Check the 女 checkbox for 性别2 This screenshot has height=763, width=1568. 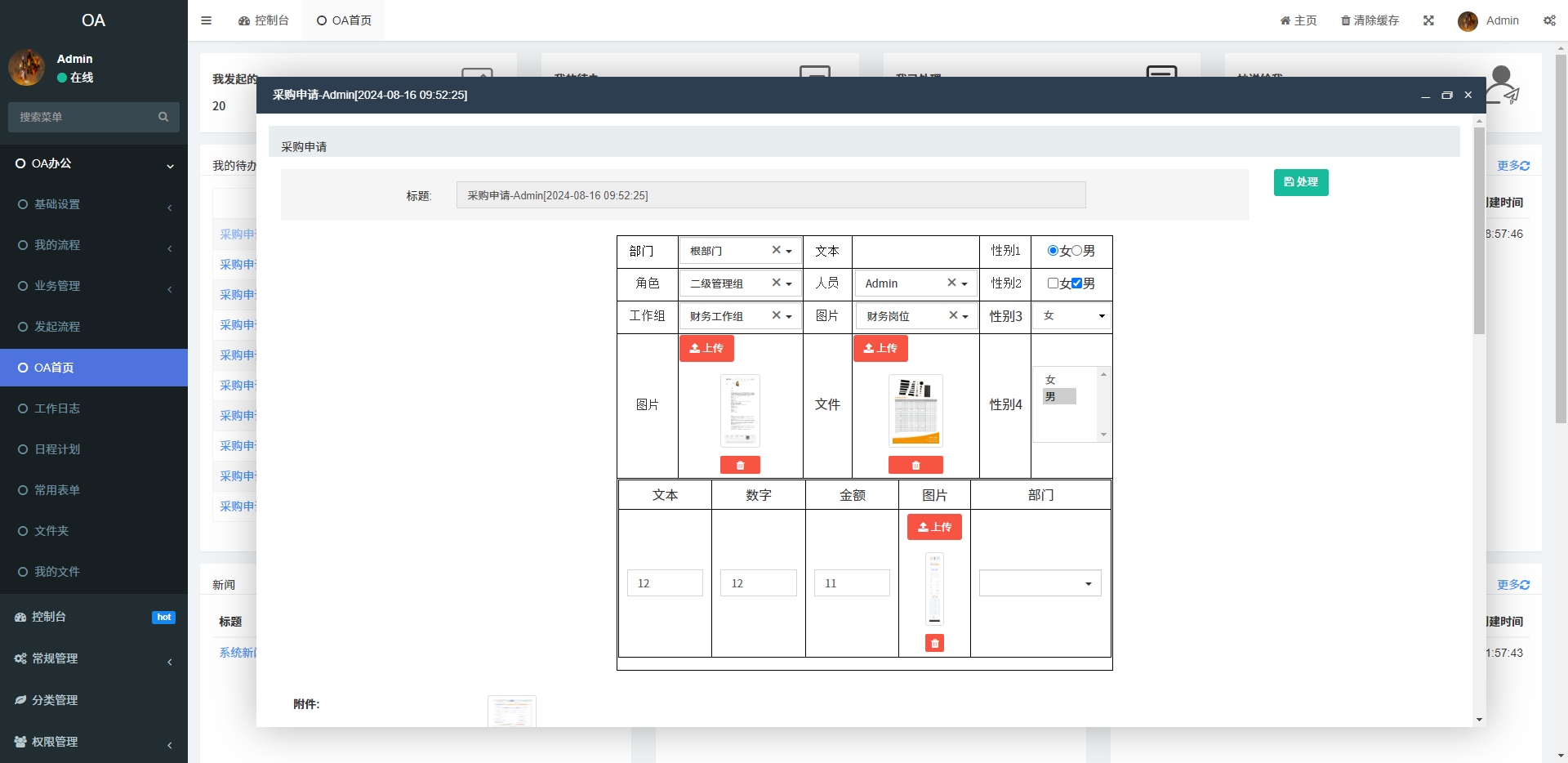click(1053, 283)
